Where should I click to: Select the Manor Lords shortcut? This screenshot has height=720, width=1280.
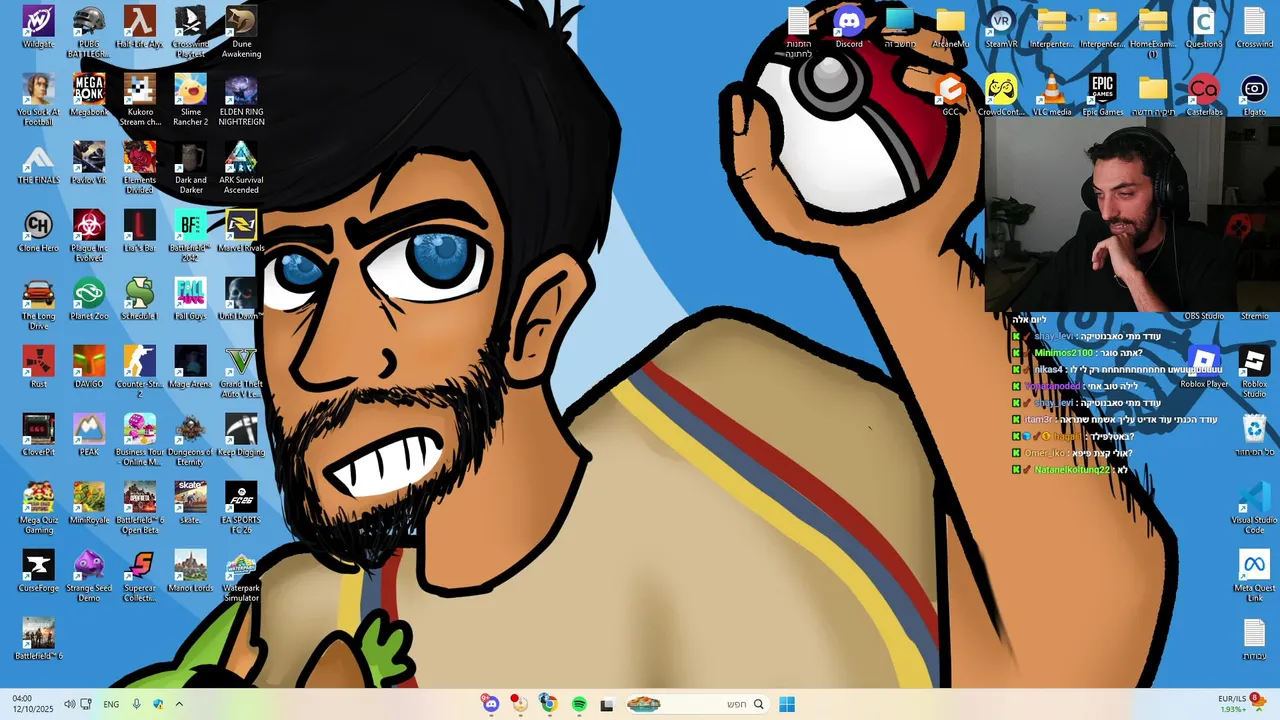coord(190,571)
